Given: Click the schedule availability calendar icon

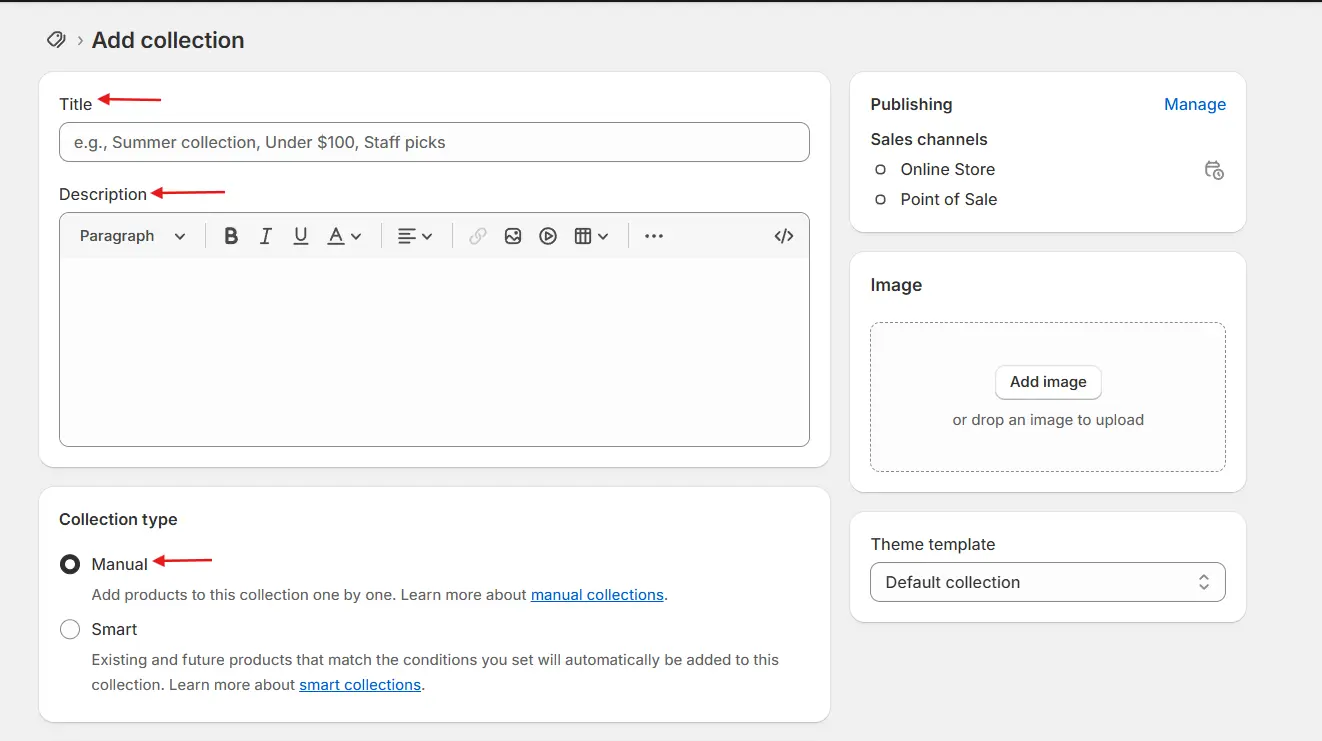Looking at the screenshot, I should click(x=1214, y=170).
